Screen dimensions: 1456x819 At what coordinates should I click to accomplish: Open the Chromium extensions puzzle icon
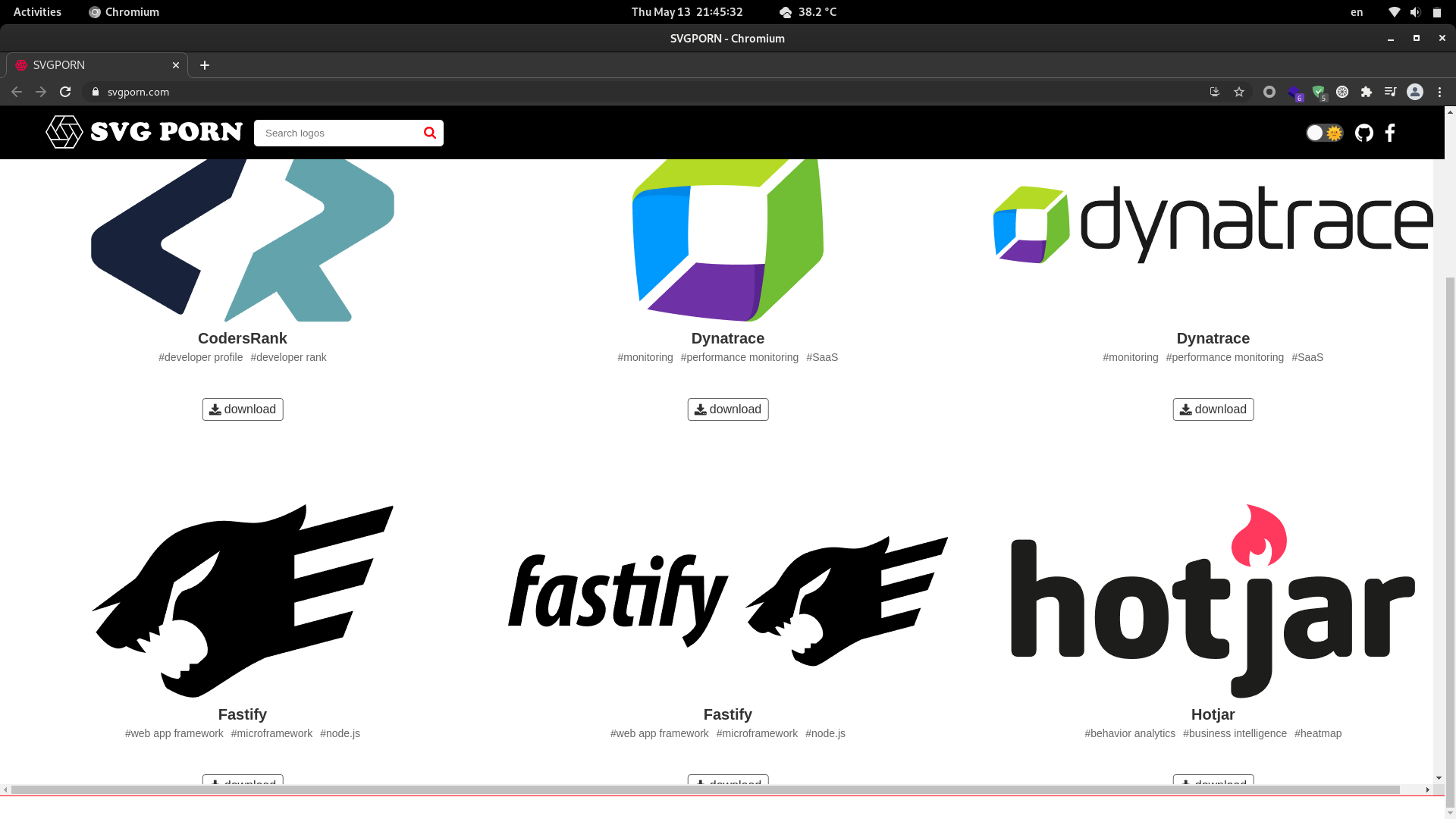[x=1367, y=92]
